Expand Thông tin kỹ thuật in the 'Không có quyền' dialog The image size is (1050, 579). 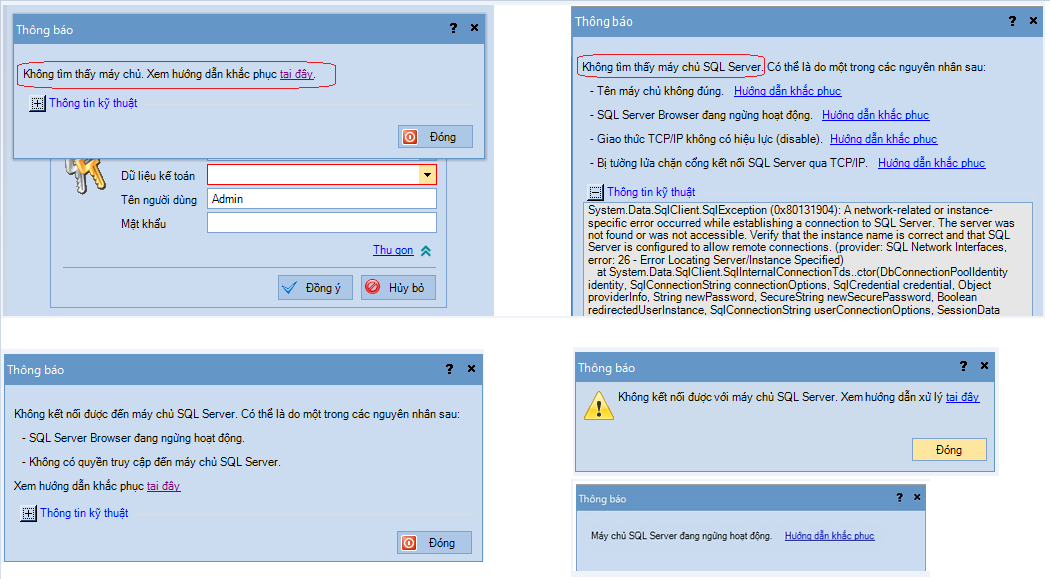click(x=28, y=513)
